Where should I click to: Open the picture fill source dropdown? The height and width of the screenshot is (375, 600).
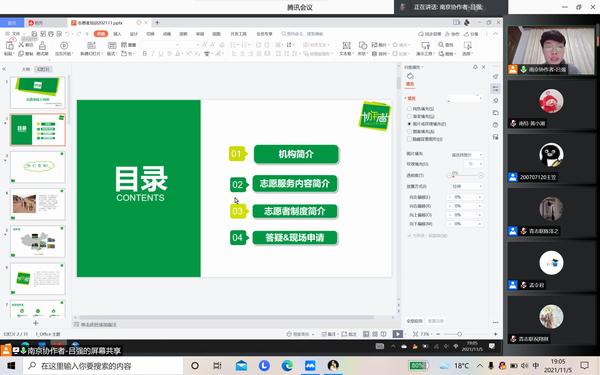point(467,155)
